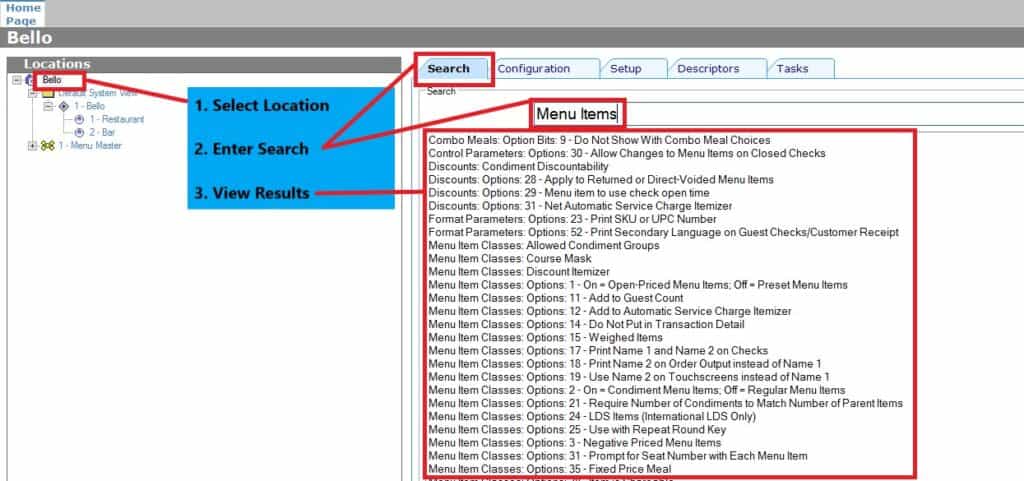
Task: Select 1 - Bello property in tree
Action: pos(89,106)
